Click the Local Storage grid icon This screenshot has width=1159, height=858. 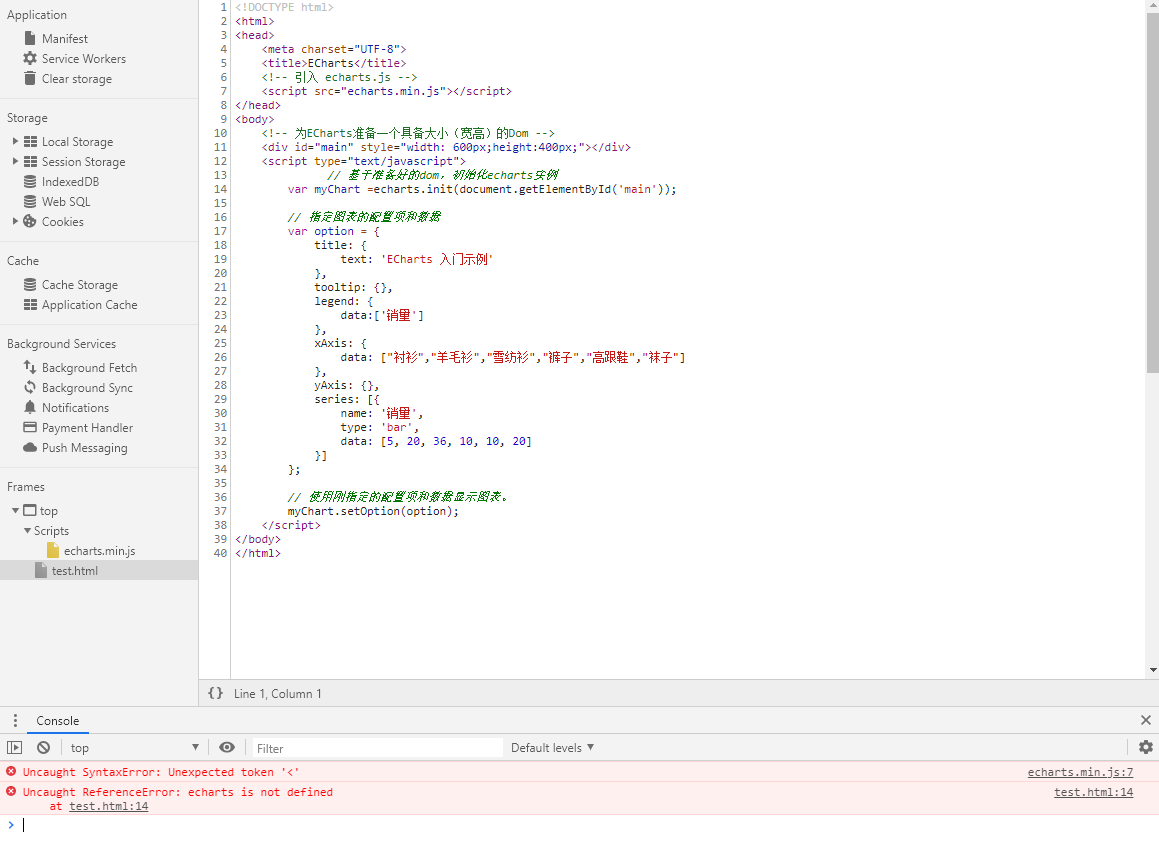click(30, 141)
